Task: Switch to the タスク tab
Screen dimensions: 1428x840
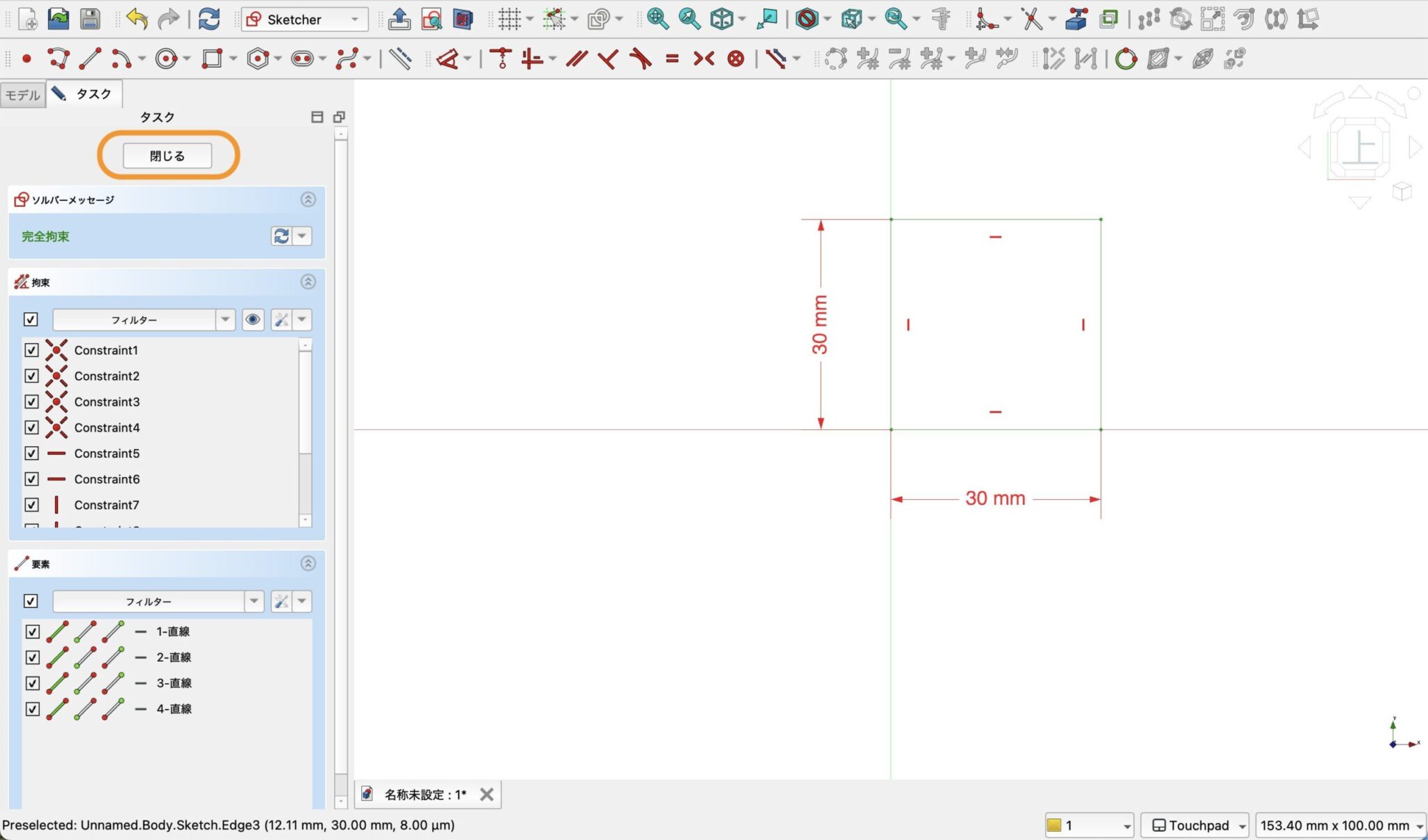Action: tap(84, 94)
